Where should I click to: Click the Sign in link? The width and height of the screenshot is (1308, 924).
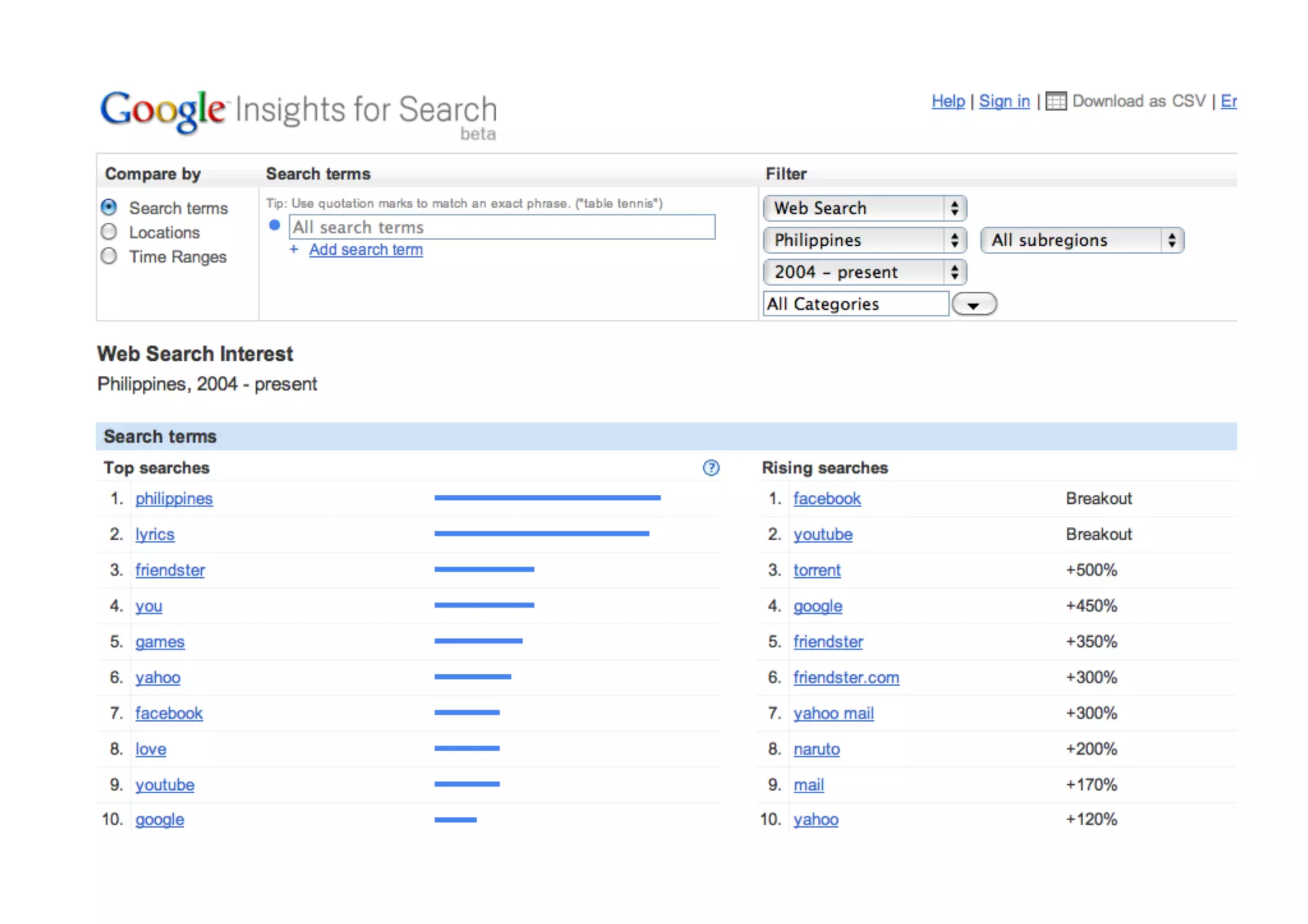tap(1004, 101)
